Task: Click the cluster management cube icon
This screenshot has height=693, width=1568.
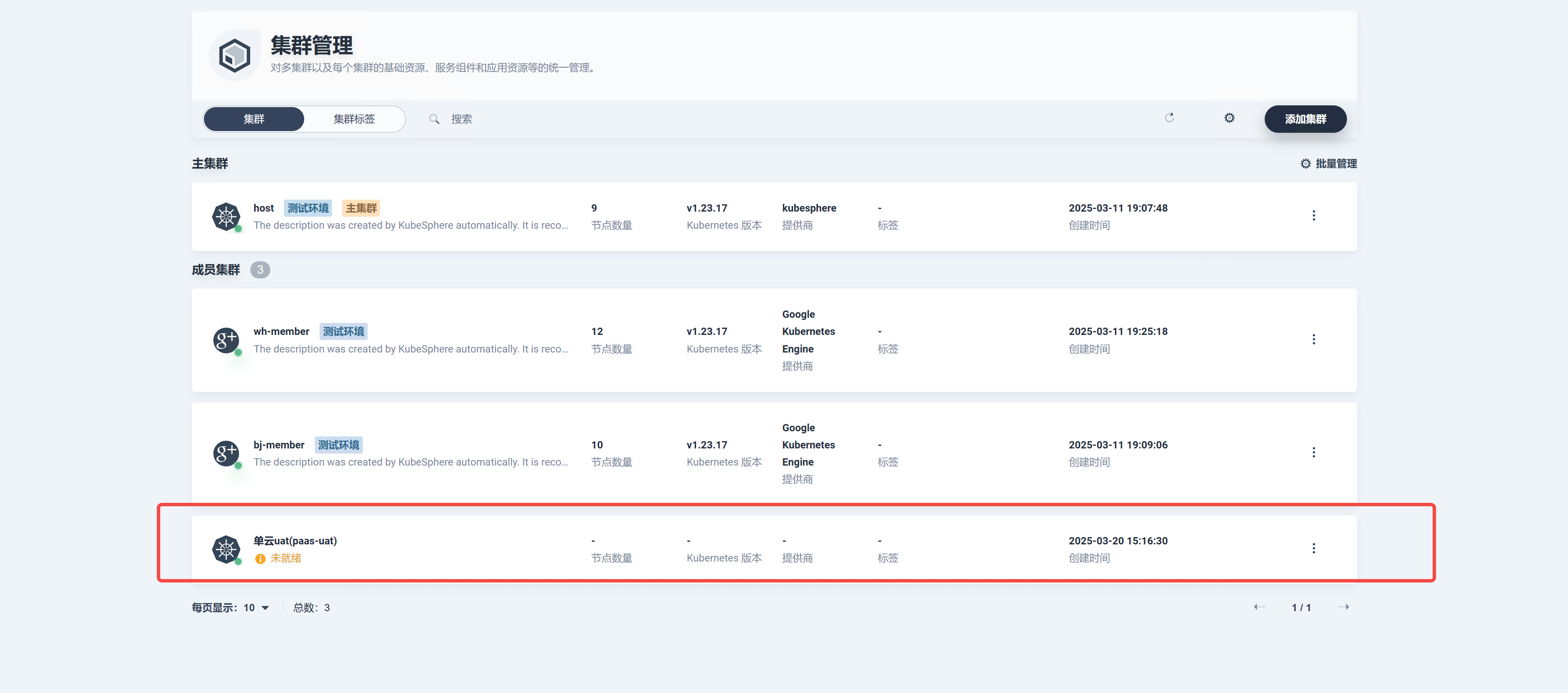Action: [x=234, y=55]
